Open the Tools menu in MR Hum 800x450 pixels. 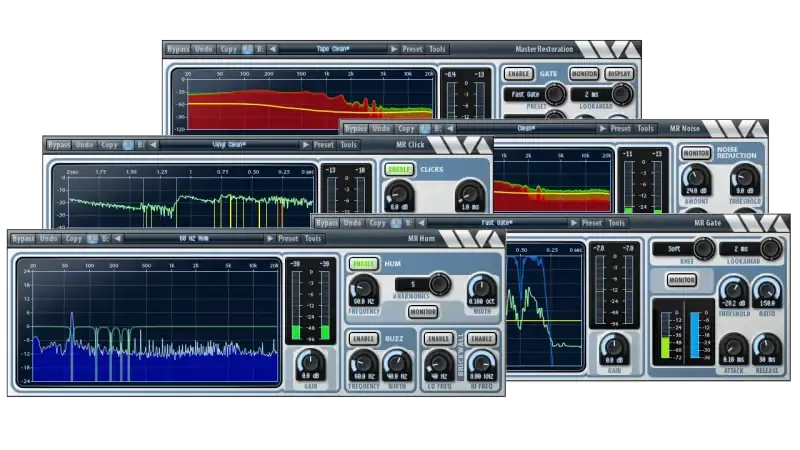313,239
